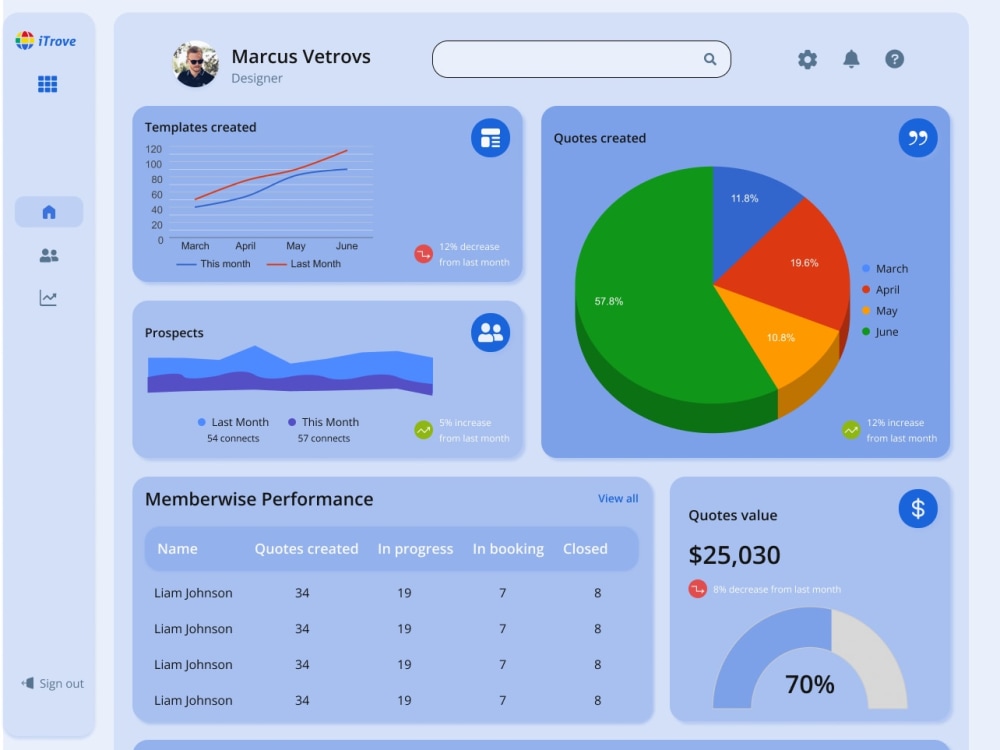The height and width of the screenshot is (750, 1000).
Task: Click the Templates created card icon
Action: (x=490, y=138)
